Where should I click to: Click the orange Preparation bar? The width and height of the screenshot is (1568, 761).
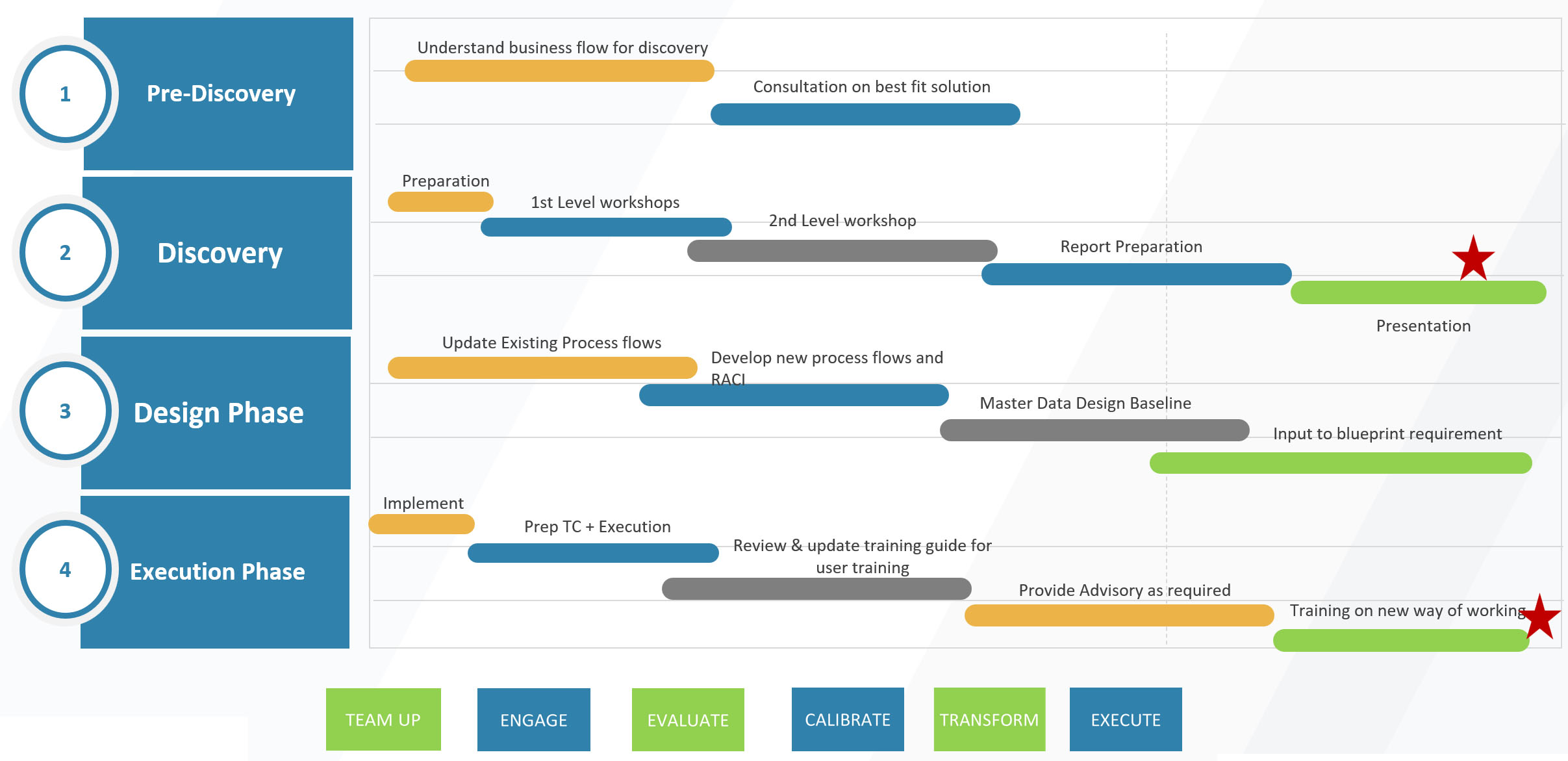click(x=441, y=202)
